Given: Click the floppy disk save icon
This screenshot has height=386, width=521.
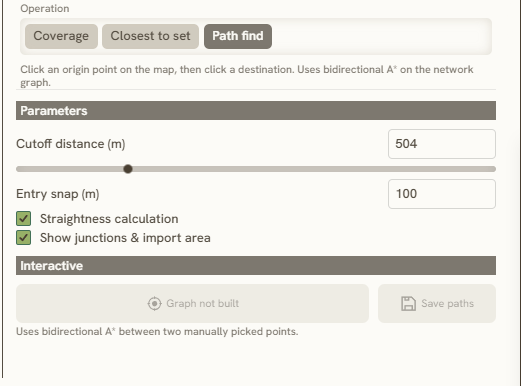Looking at the screenshot, I should 408,304.
